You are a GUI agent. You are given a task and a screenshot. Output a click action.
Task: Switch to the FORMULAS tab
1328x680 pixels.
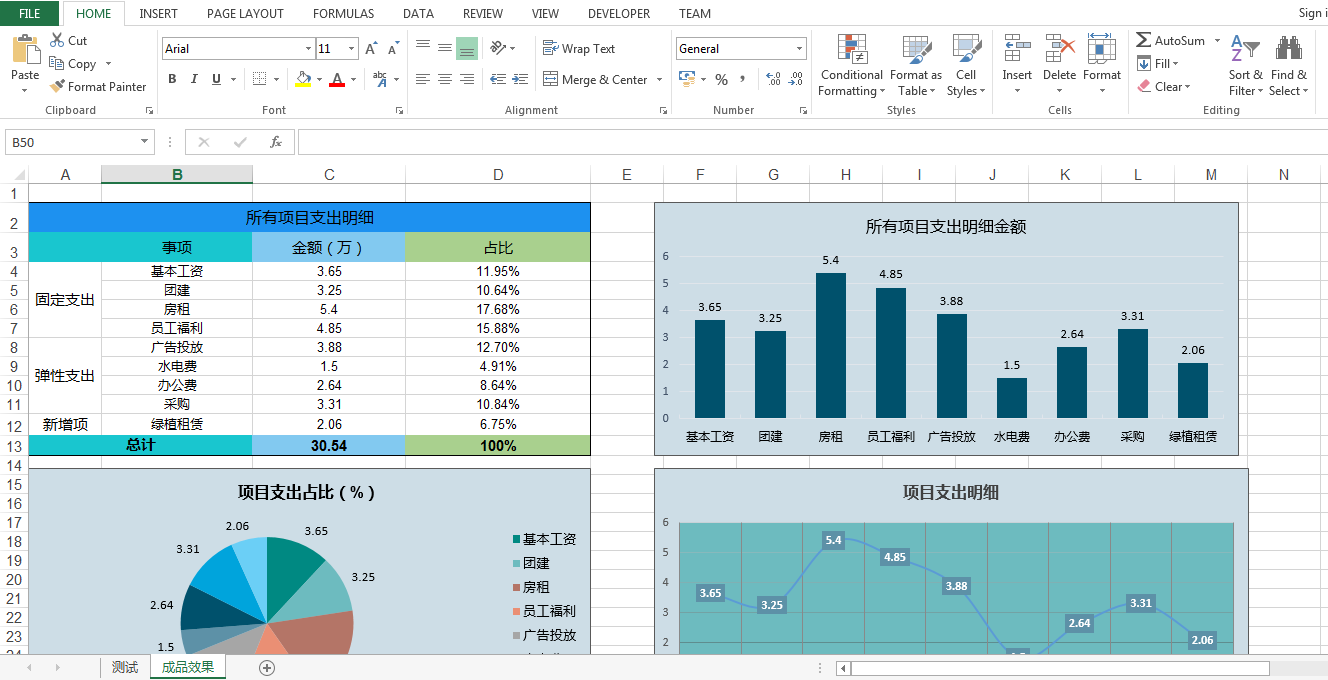[343, 13]
